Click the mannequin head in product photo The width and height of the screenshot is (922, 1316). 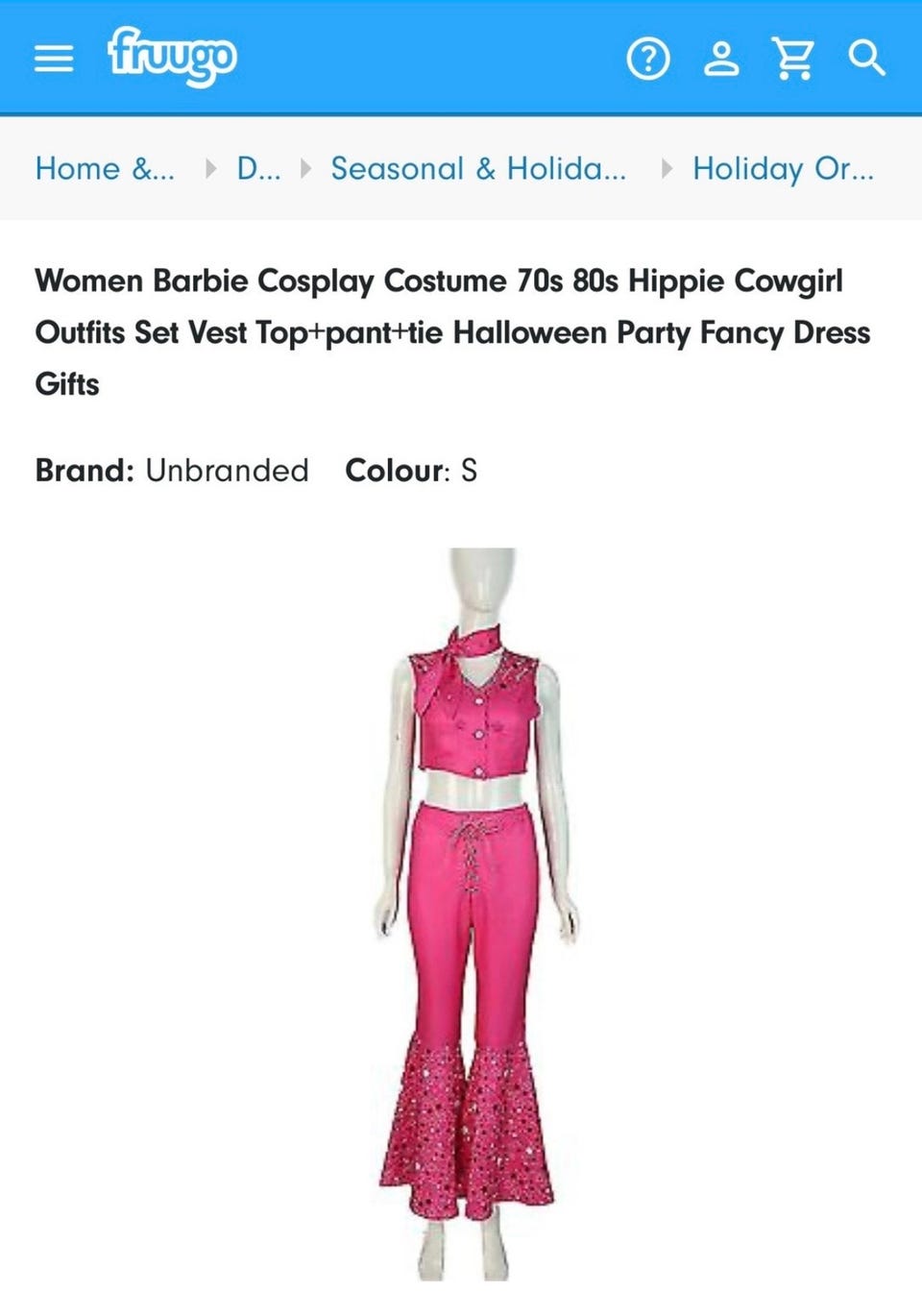pyautogui.click(x=483, y=586)
